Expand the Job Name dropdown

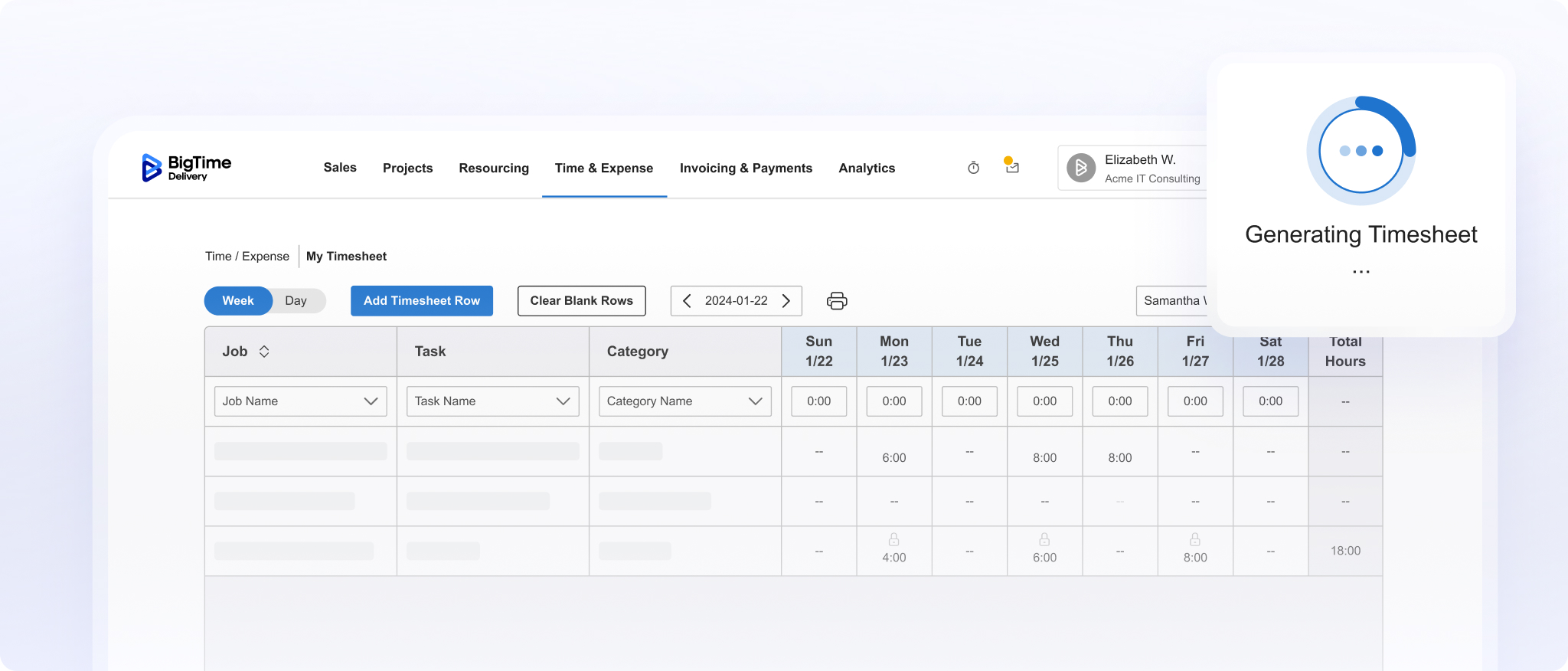(x=300, y=401)
